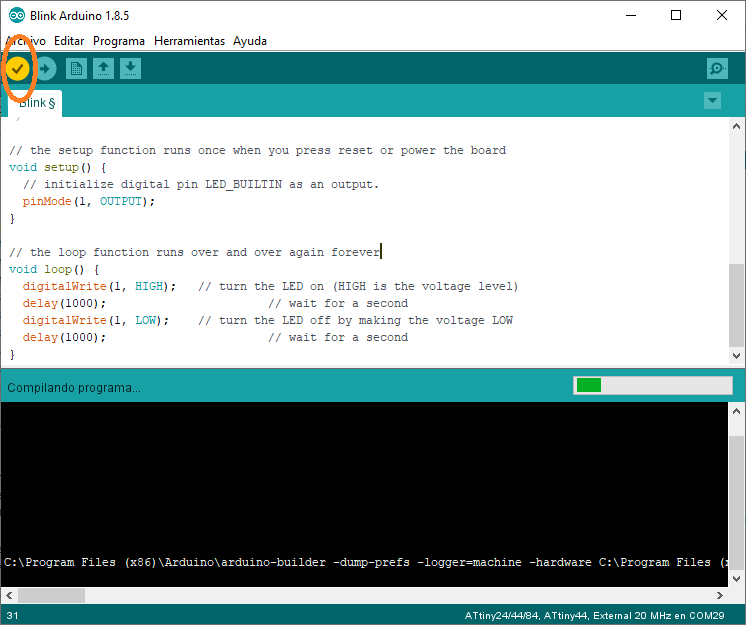Open the Archivo menu
Image resolution: width=746 pixels, height=625 pixels.
pos(26,41)
